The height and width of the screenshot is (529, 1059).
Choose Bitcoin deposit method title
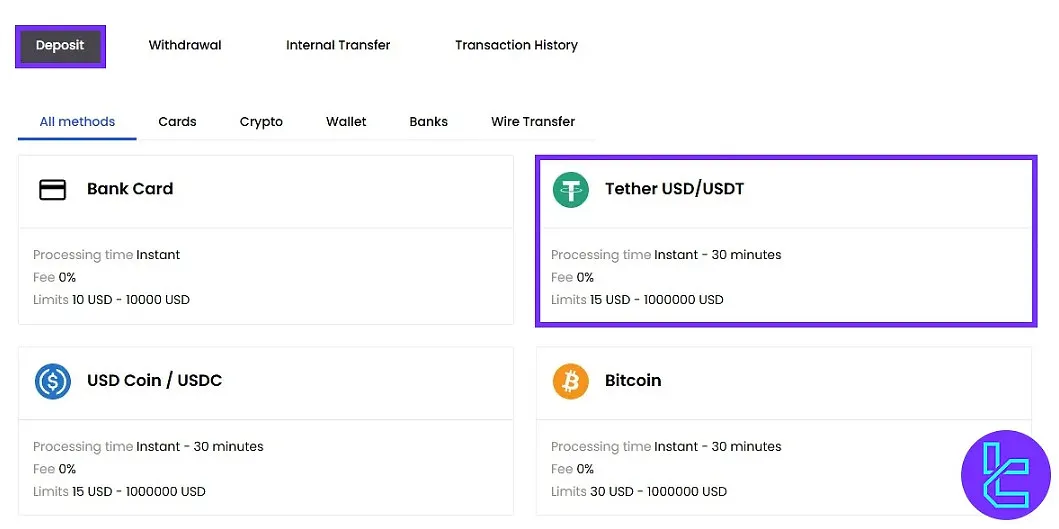[633, 381]
